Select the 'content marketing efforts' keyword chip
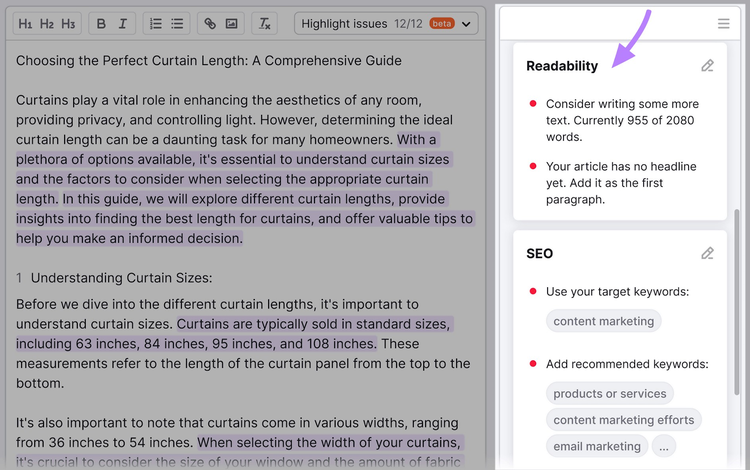 coord(624,420)
